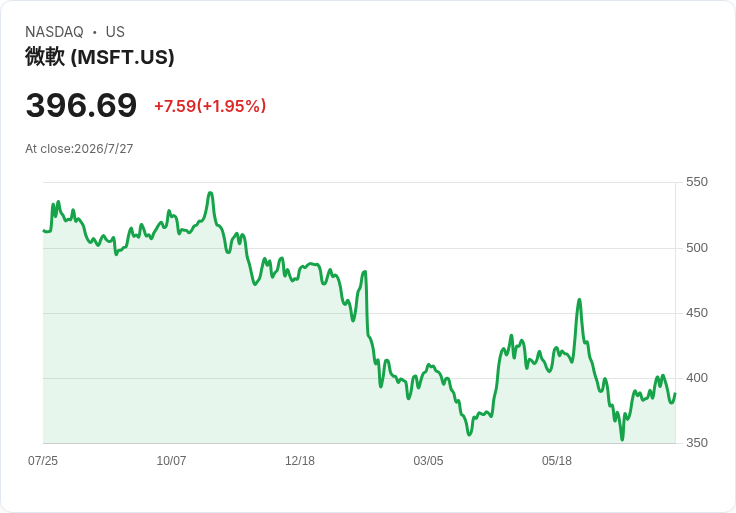Click the 550 y-axis price label

pyautogui.click(x=697, y=182)
